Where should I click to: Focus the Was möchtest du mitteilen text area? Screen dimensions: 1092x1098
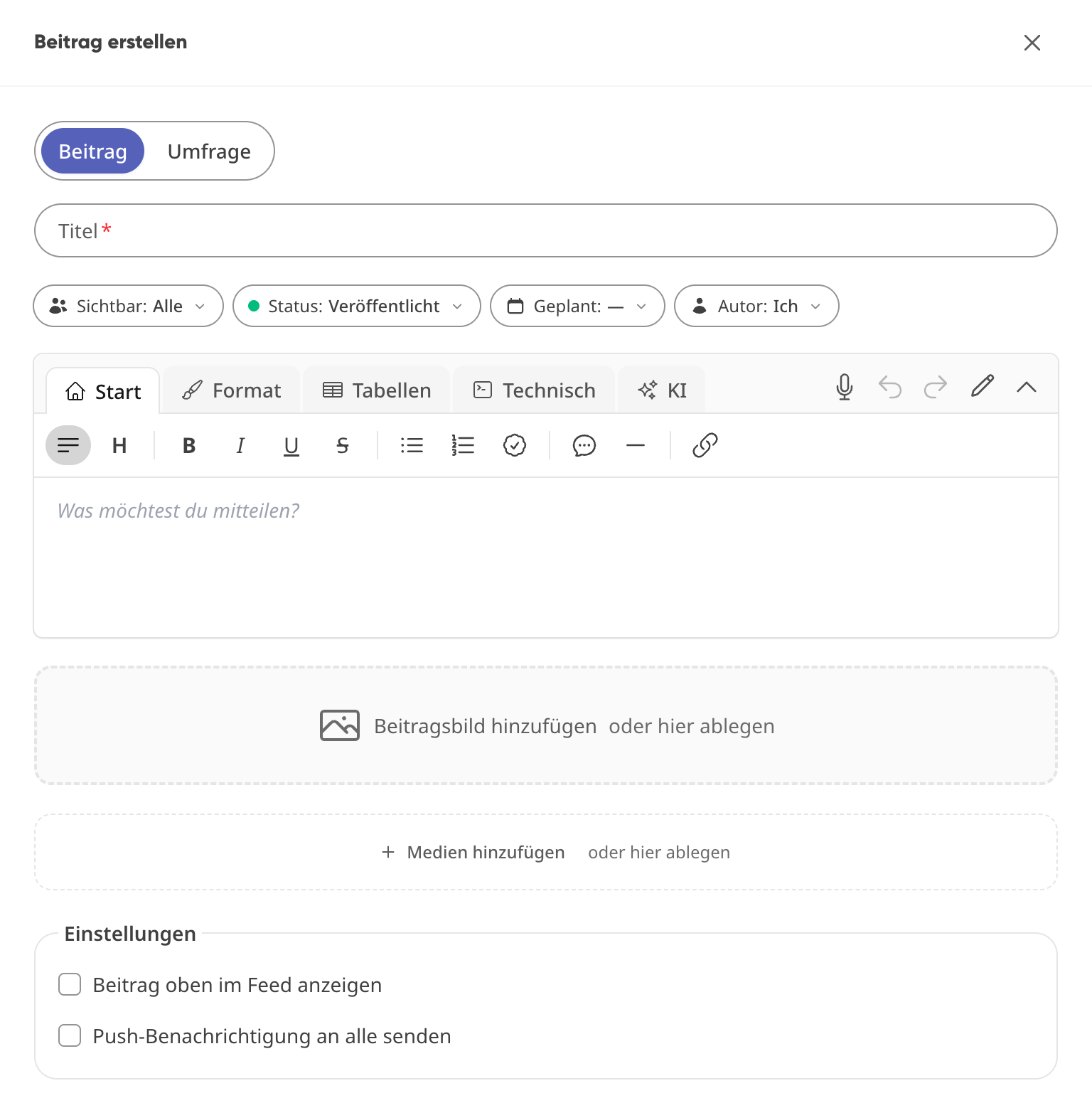pyautogui.click(x=546, y=557)
